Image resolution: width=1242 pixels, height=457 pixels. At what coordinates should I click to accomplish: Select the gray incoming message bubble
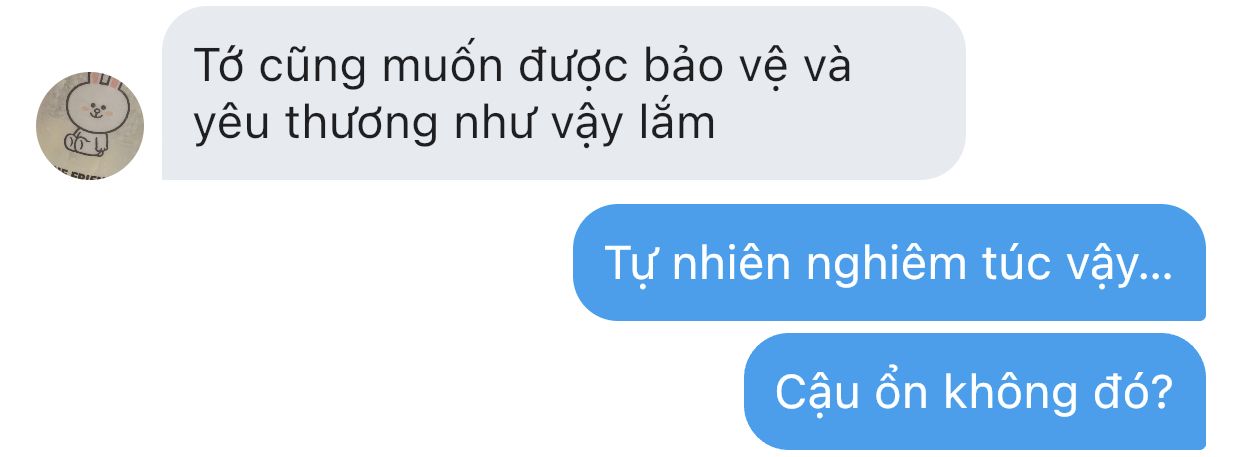[x=564, y=93]
